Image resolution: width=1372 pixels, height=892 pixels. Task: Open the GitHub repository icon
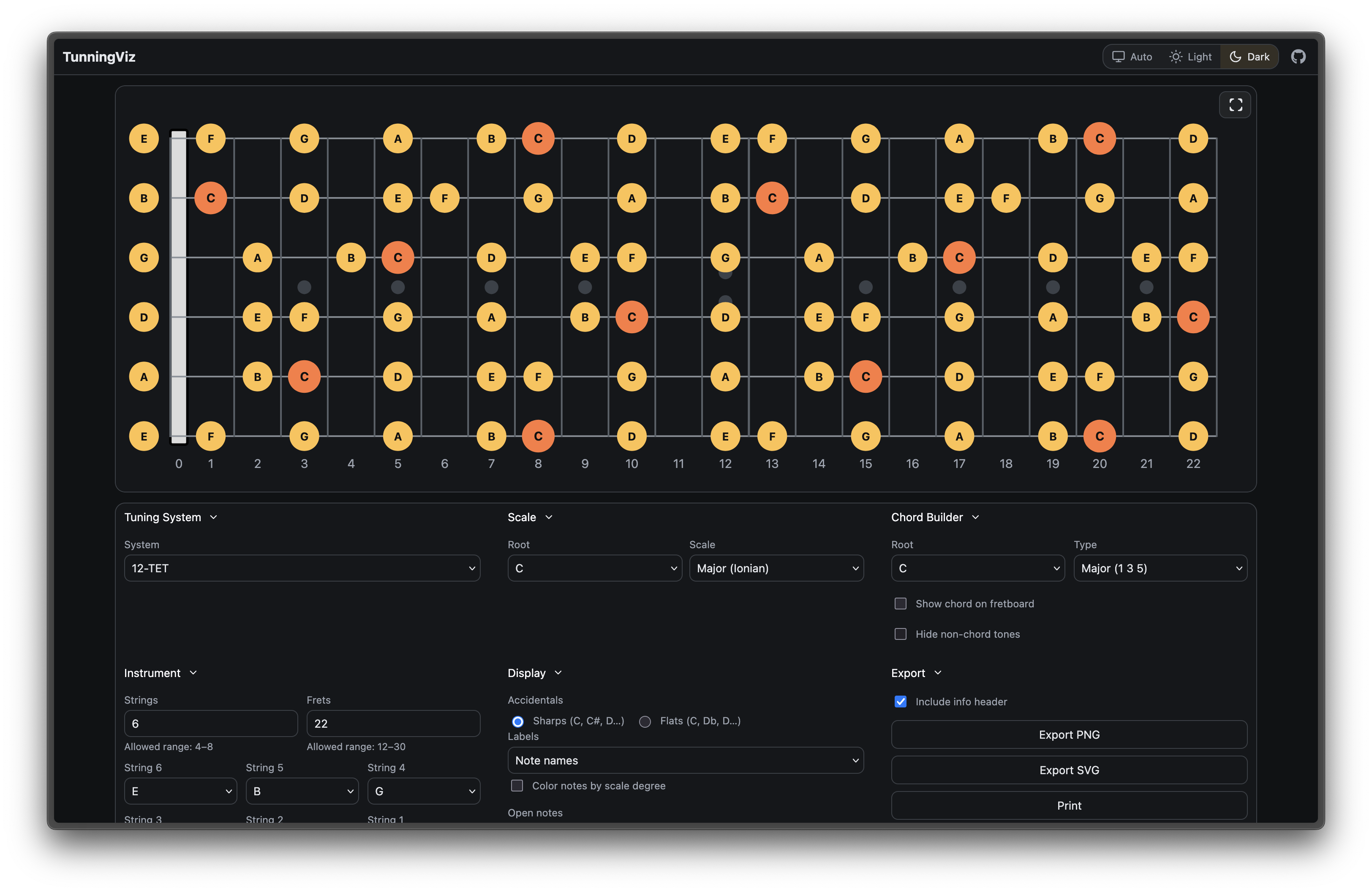1298,57
